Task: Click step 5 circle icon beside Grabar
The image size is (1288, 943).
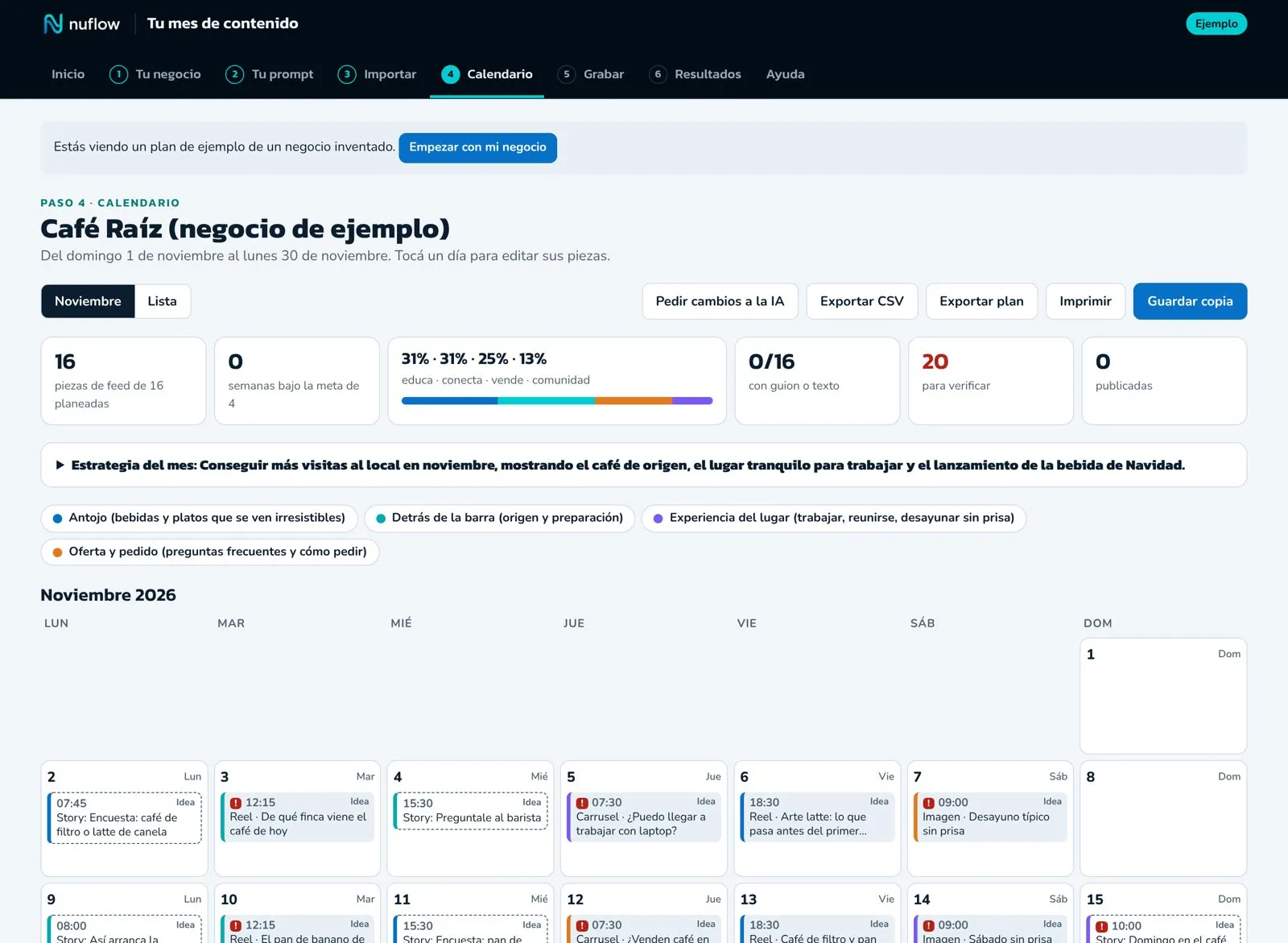Action: pyautogui.click(x=567, y=74)
